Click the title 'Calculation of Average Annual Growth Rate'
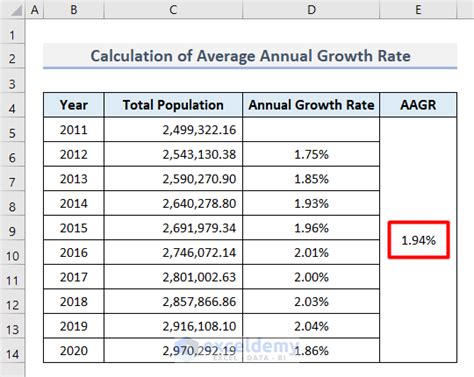 click(250, 56)
